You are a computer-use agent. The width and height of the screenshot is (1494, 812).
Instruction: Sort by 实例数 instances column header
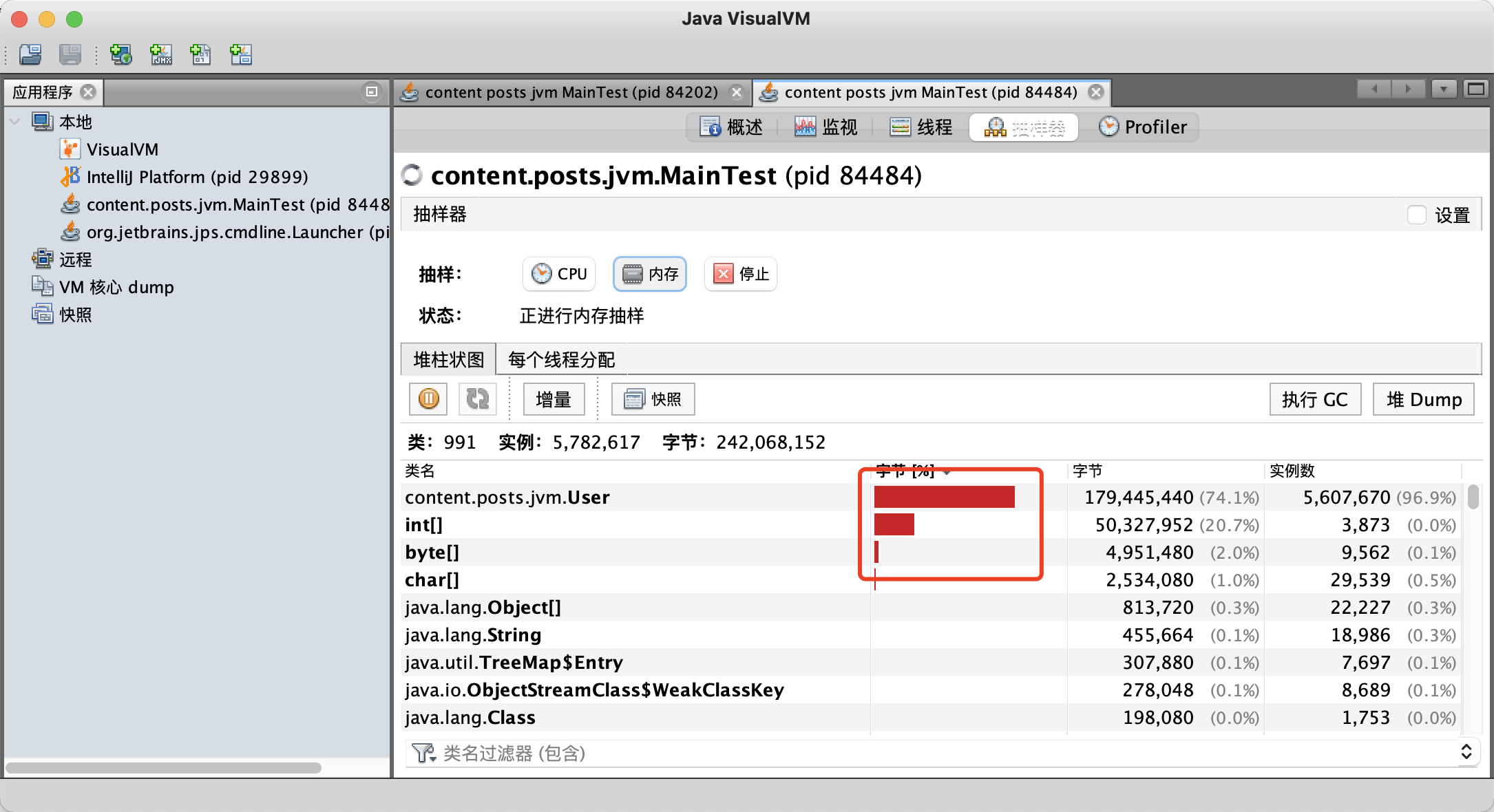coord(1363,471)
